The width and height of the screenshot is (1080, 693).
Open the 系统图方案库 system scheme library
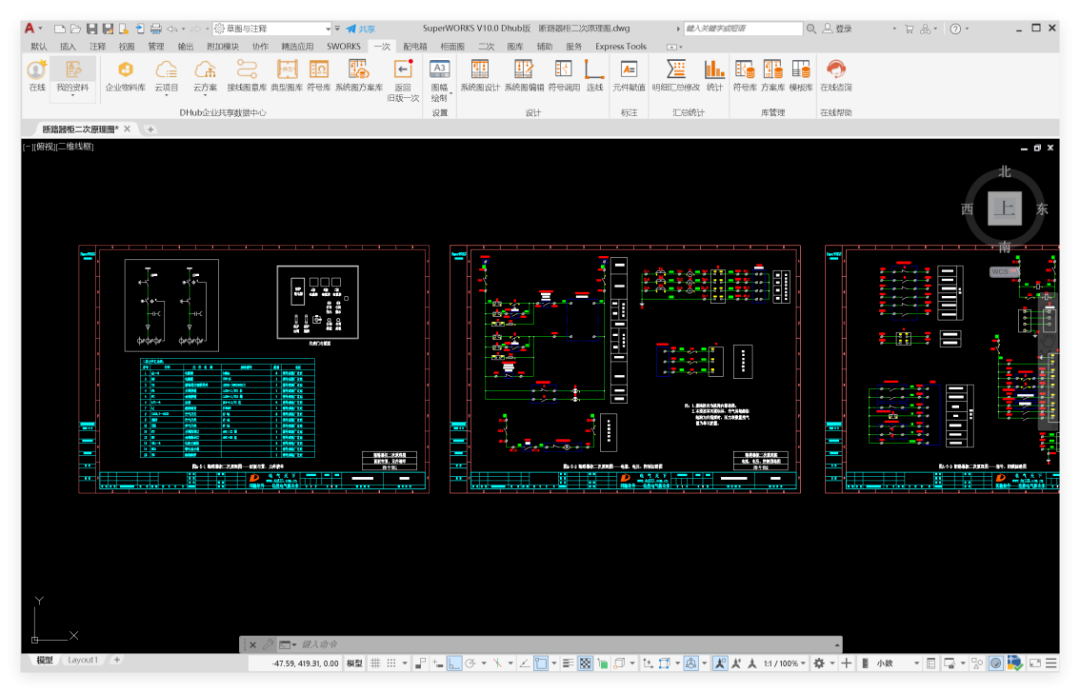[359, 76]
